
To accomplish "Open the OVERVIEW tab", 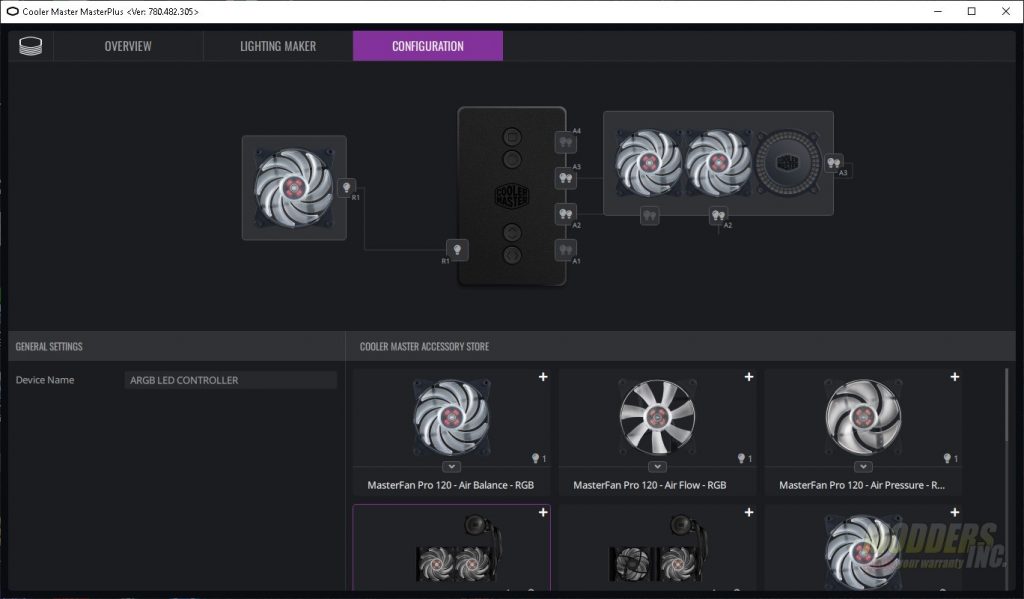I will click(x=128, y=46).
